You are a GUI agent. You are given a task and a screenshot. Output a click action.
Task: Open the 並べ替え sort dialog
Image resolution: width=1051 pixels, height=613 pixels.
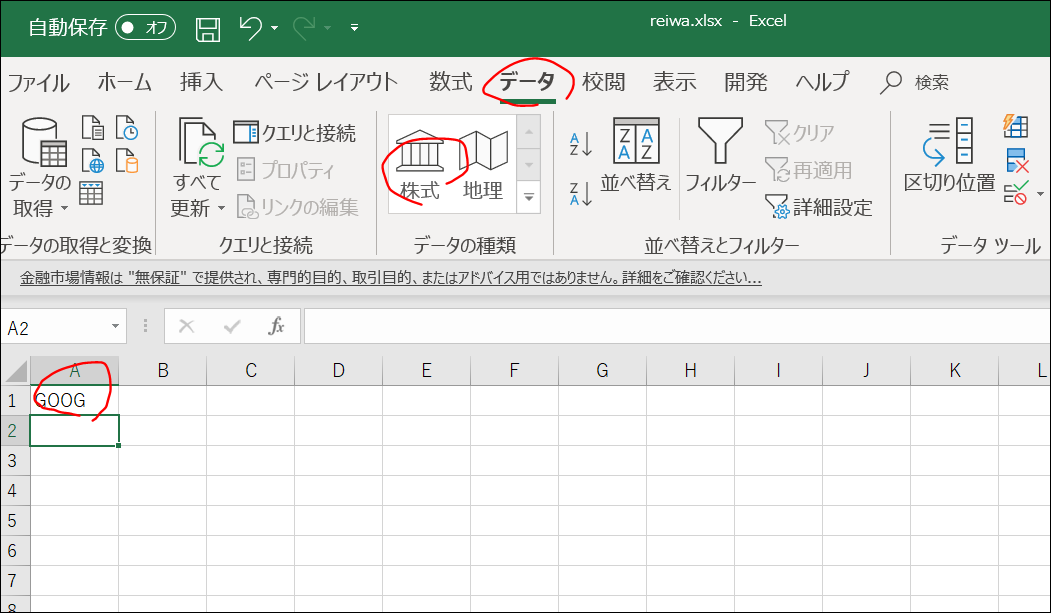pos(636,155)
